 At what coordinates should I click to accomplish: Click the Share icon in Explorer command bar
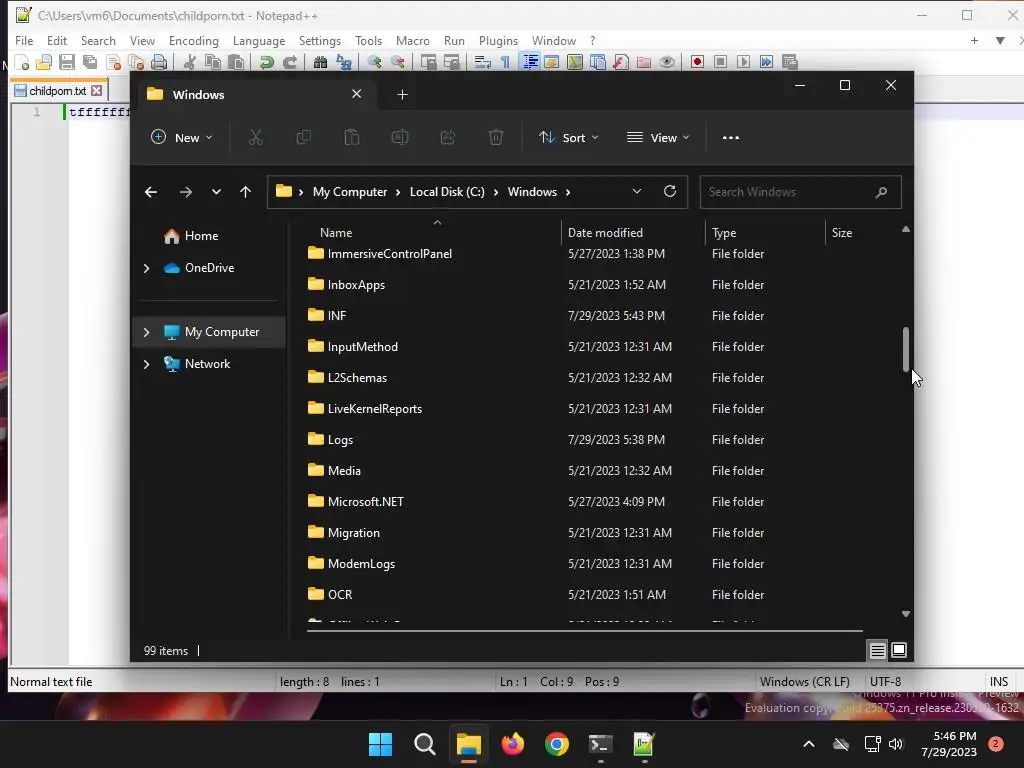(x=447, y=138)
